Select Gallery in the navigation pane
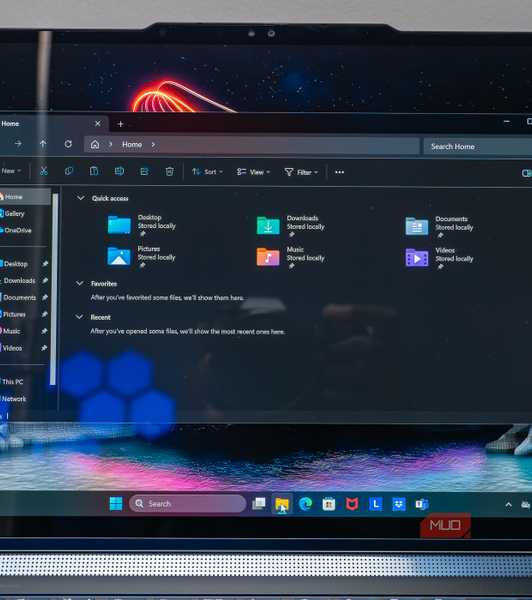This screenshot has width=532, height=600. [x=15, y=214]
